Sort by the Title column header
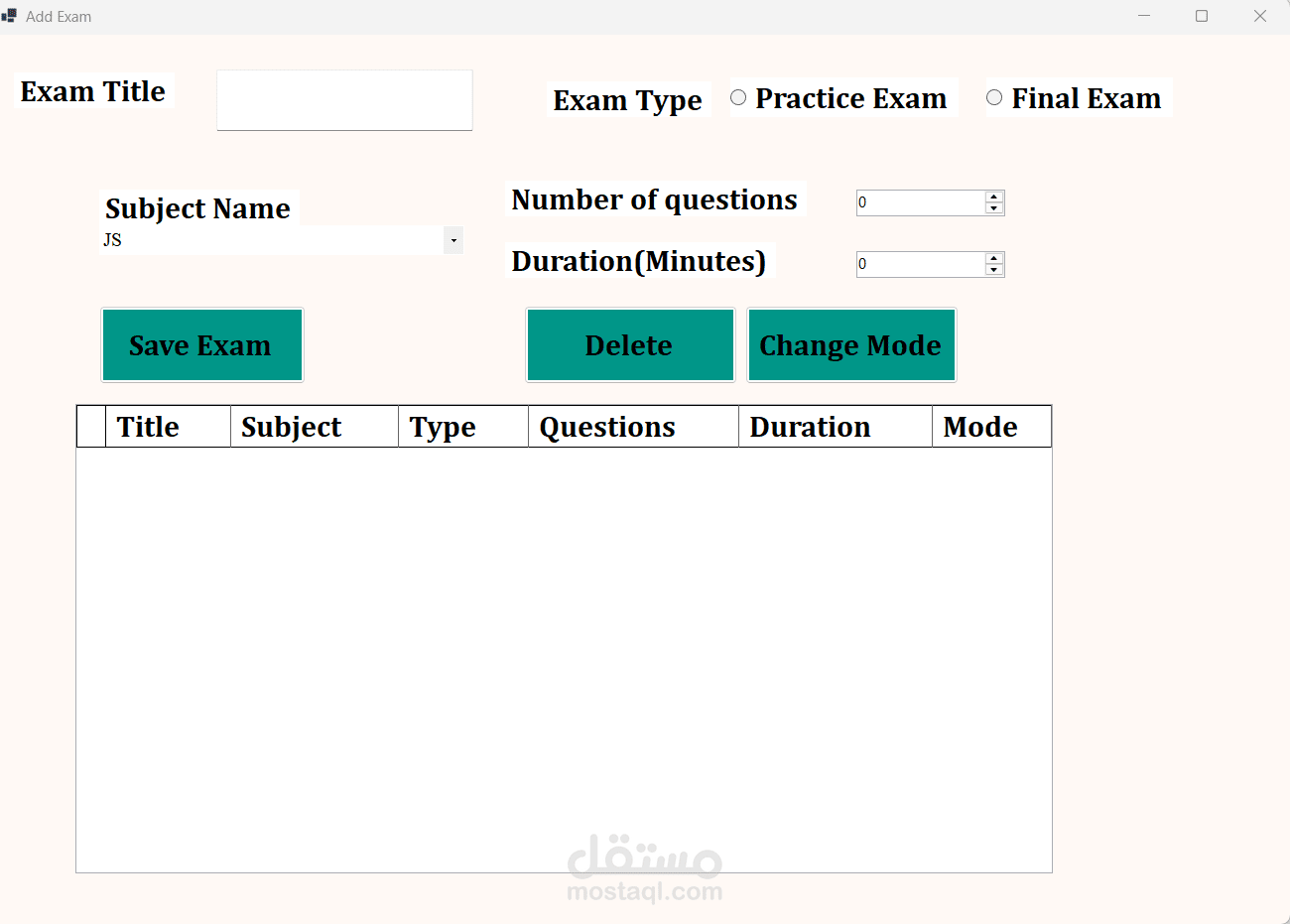 [168, 427]
